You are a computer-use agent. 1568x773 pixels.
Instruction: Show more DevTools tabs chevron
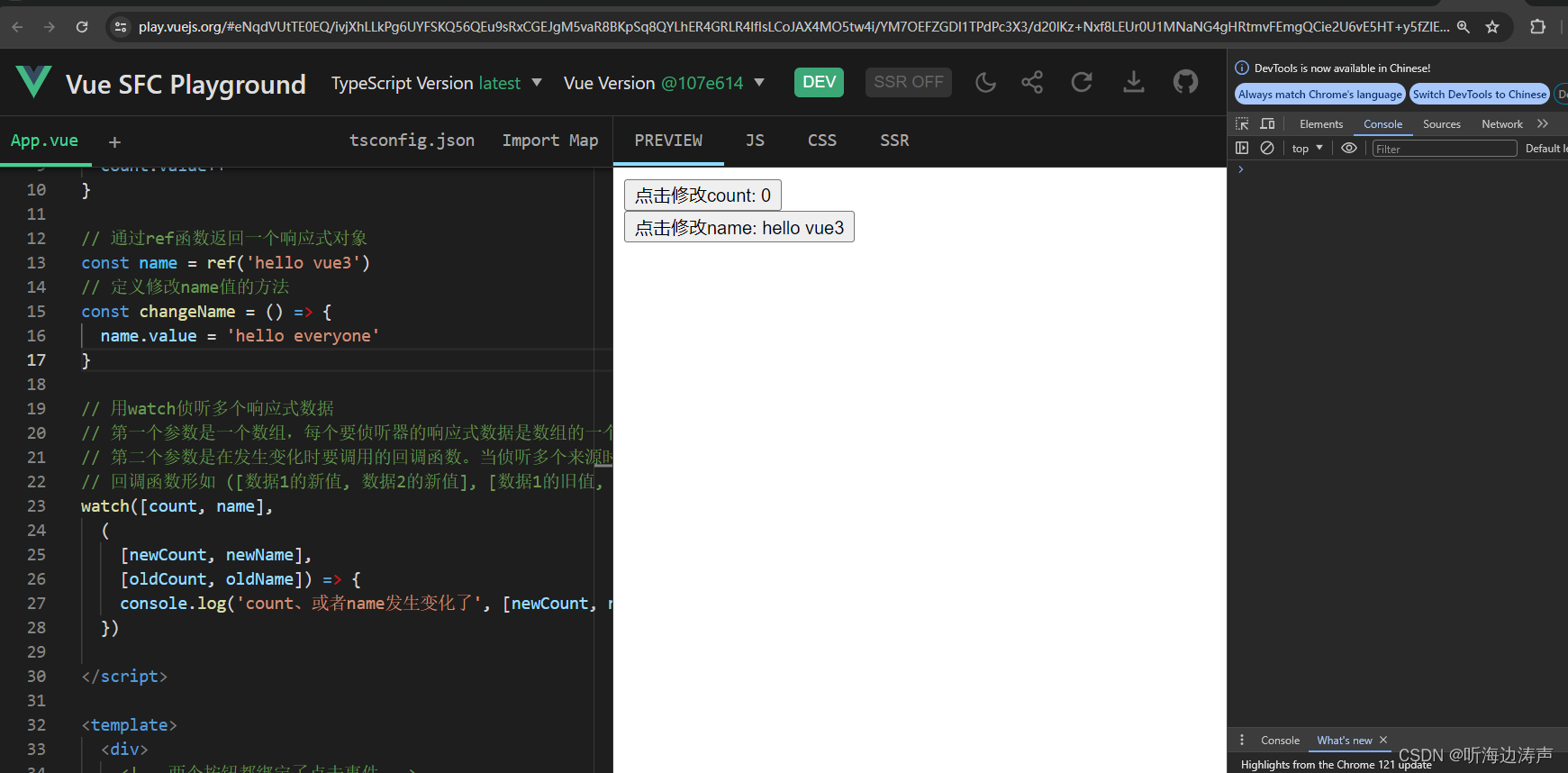tap(1543, 124)
